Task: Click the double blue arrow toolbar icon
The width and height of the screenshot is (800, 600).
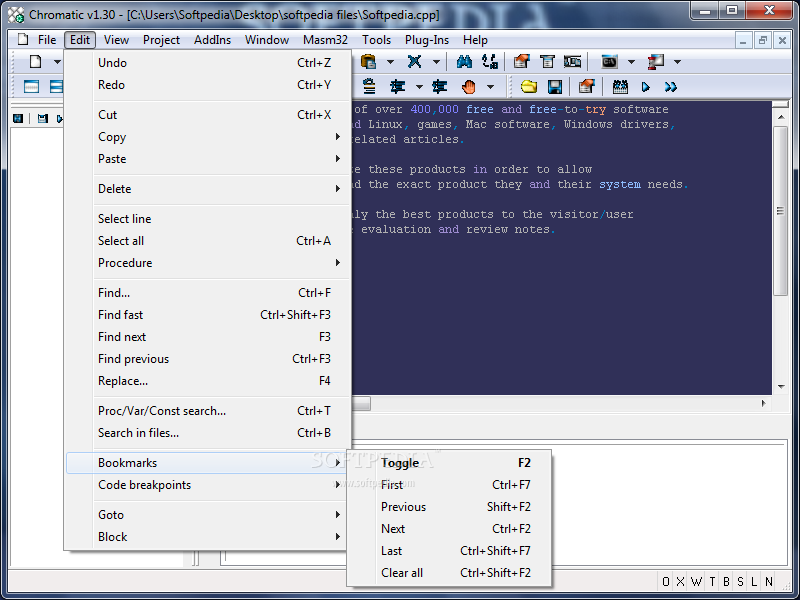Action: click(x=670, y=87)
